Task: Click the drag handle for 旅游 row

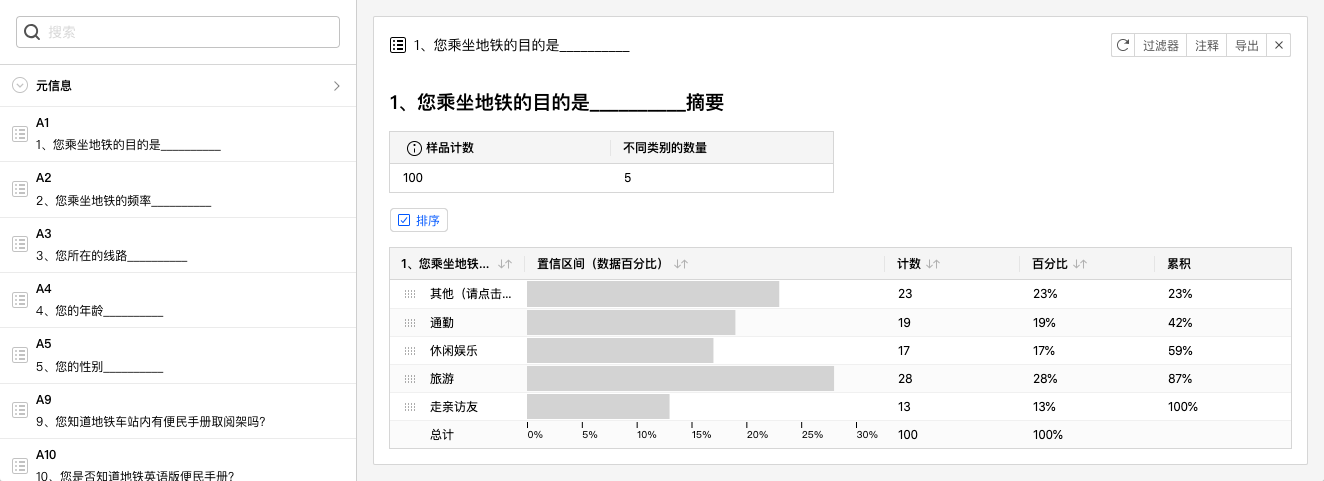Action: (410, 379)
